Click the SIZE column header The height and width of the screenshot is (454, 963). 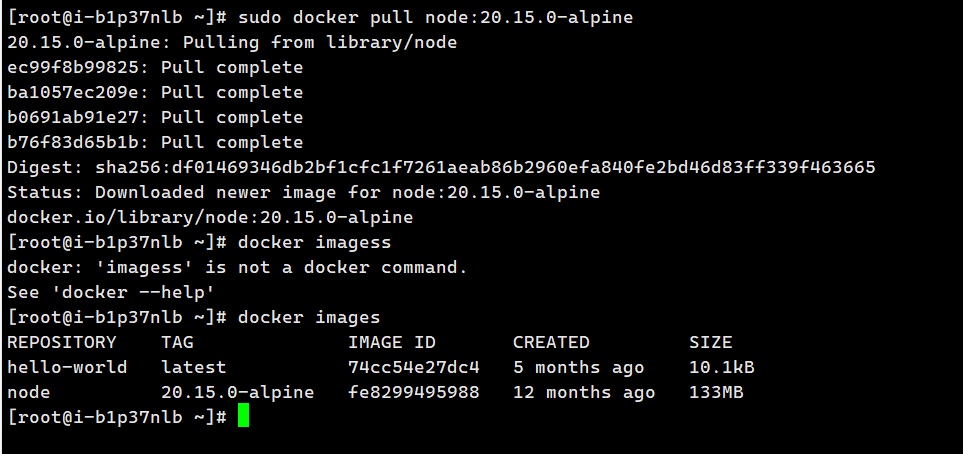[710, 342]
